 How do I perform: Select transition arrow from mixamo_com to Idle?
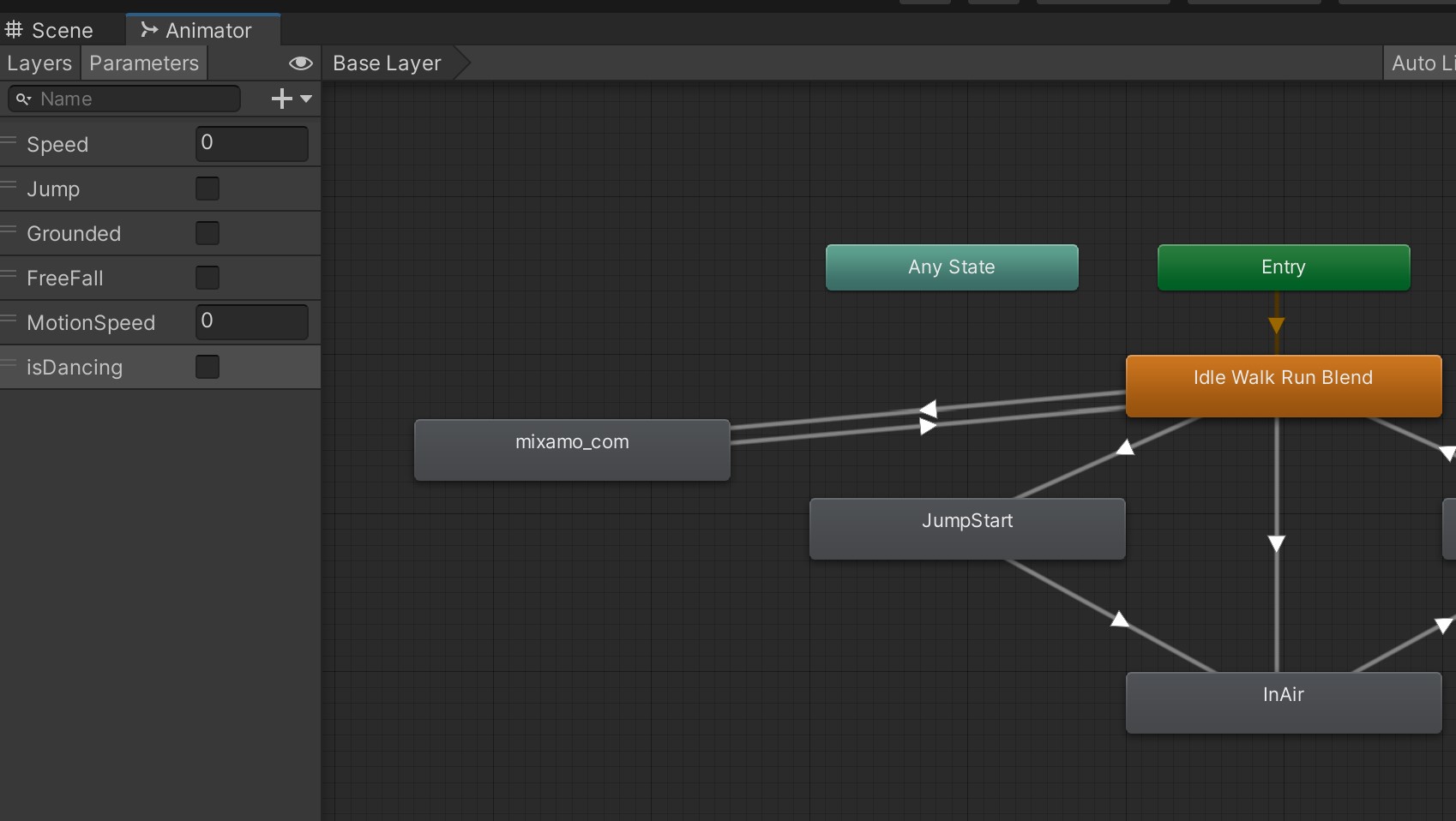928,426
